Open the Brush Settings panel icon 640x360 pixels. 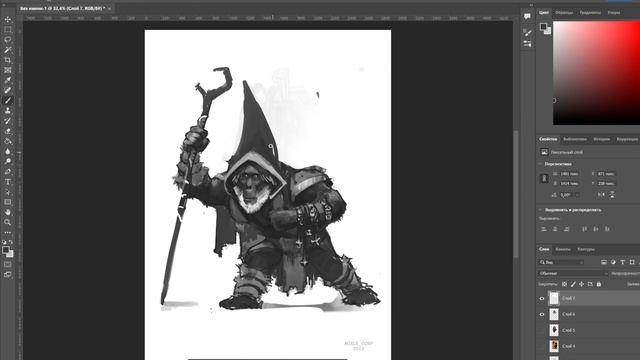pyautogui.click(x=527, y=33)
